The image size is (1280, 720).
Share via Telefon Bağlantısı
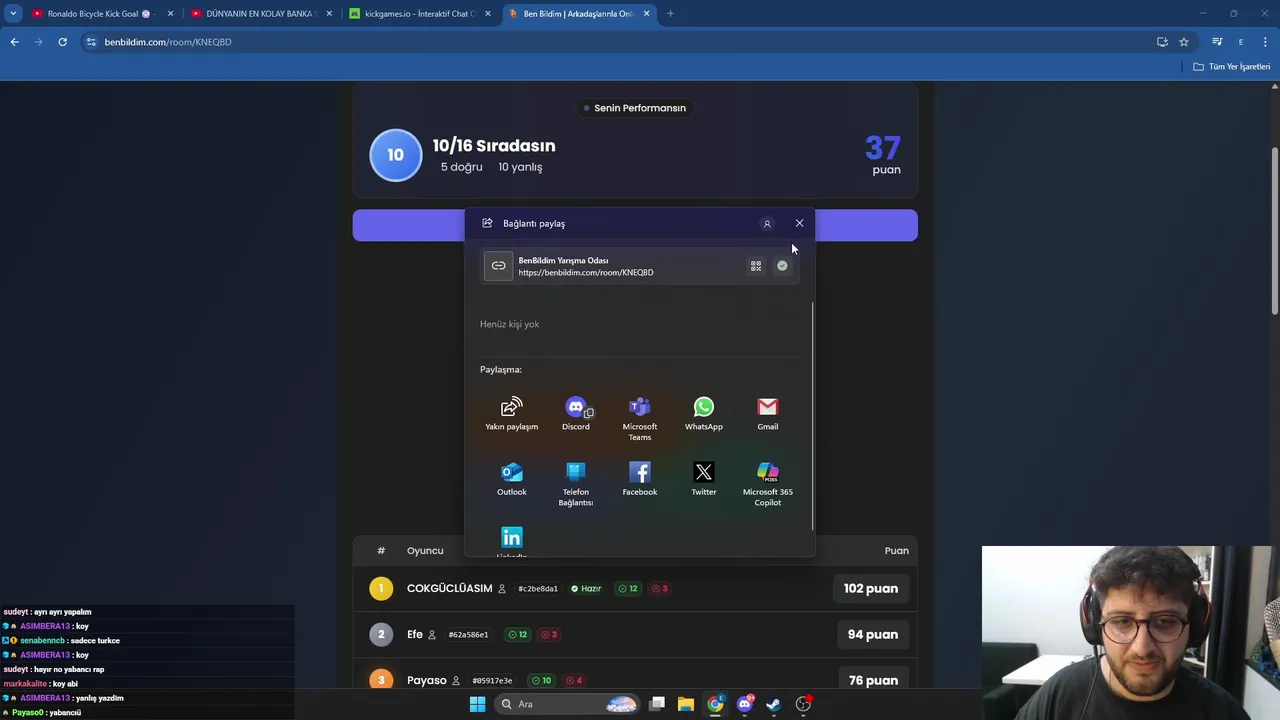[576, 484]
